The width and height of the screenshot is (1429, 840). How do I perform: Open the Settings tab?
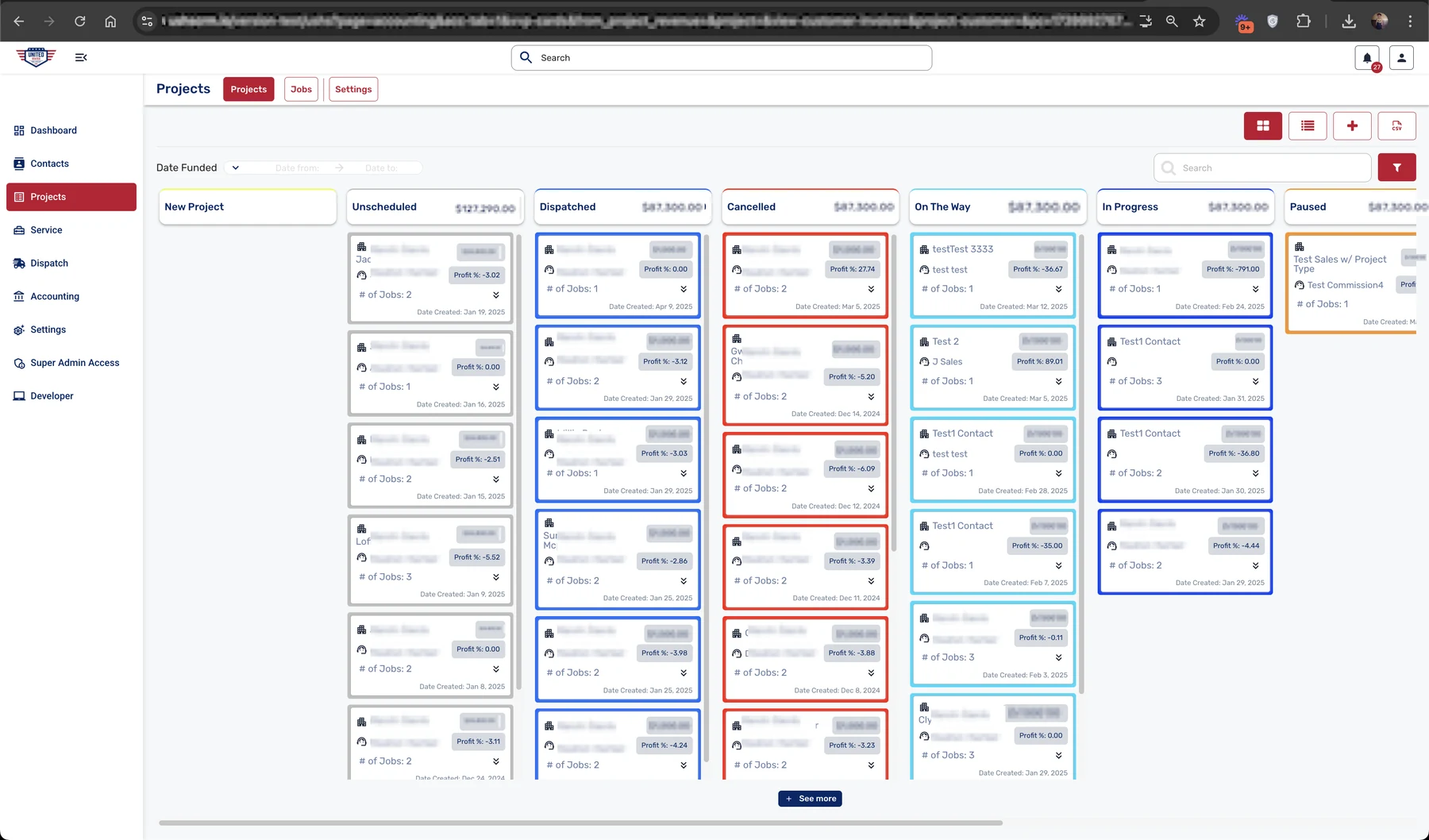coord(353,89)
